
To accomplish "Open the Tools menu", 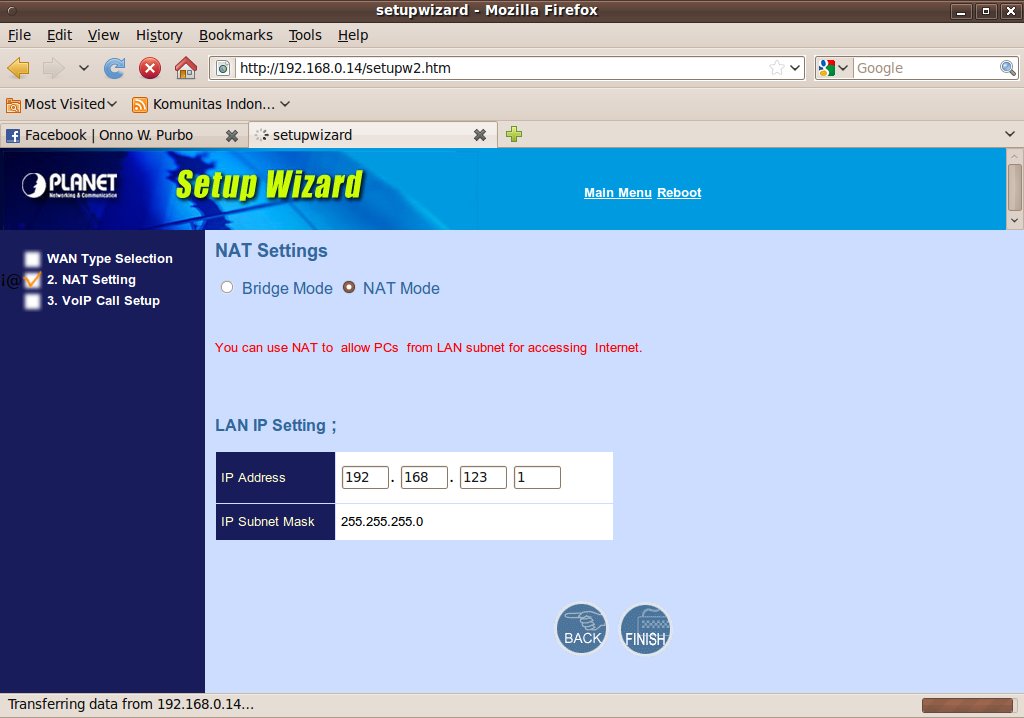I will (306, 35).
